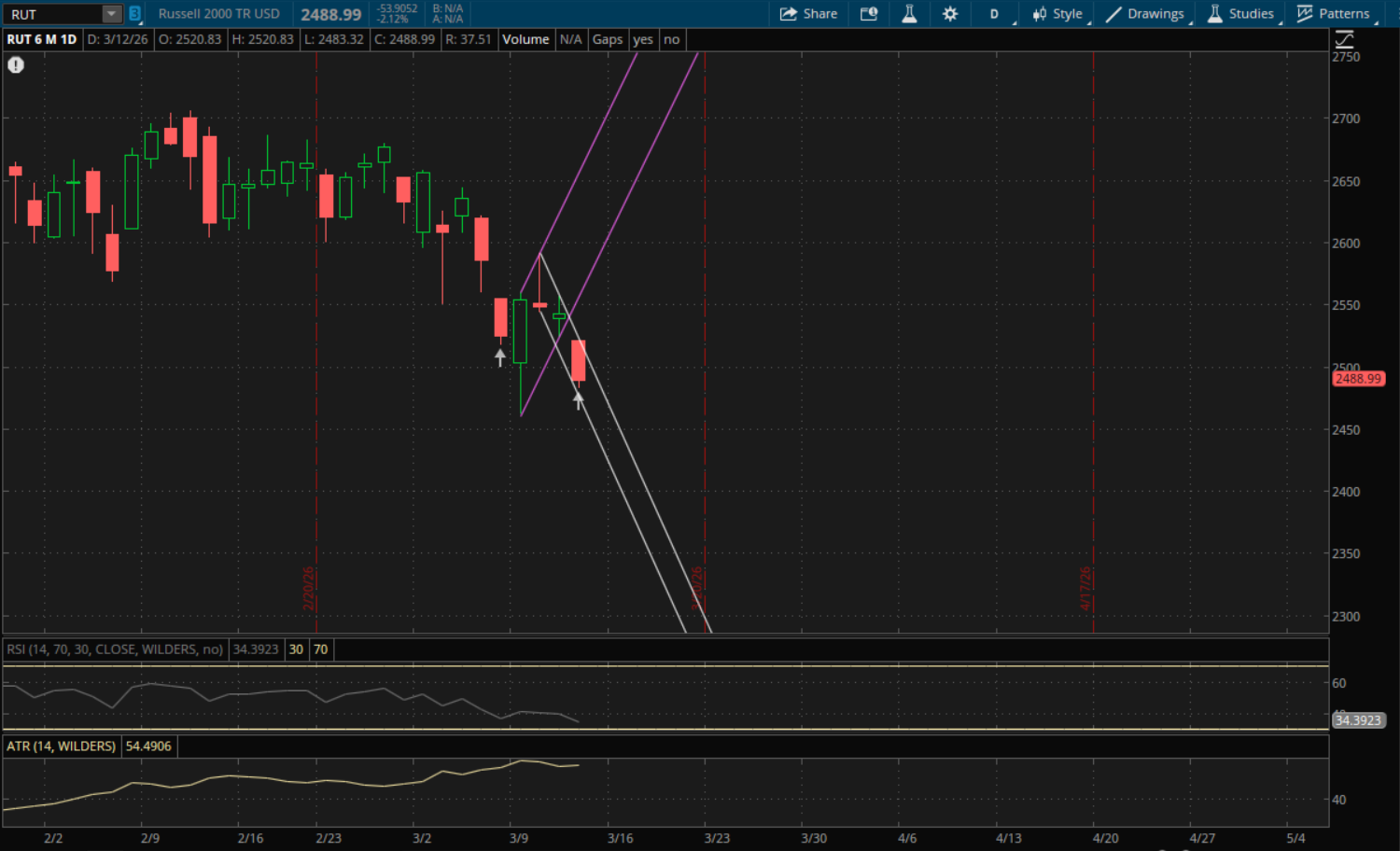Viewport: 1400px width, 851px height.
Task: Click the flask icon beside the gear
Action: pyautogui.click(x=909, y=14)
